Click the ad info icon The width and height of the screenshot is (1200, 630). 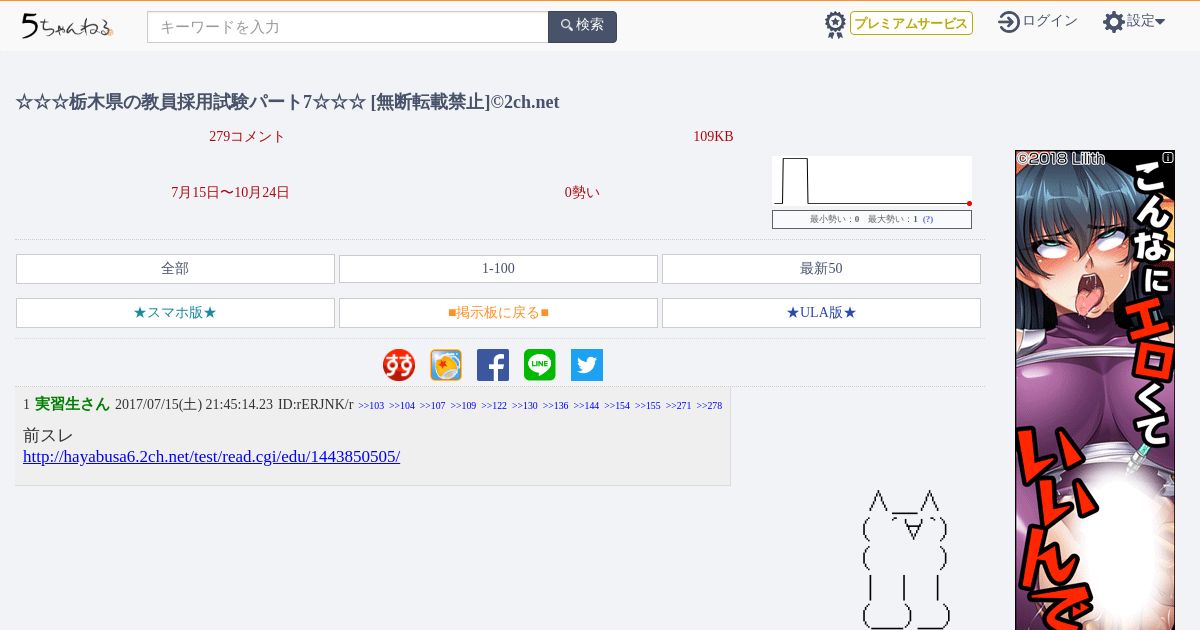[1168, 158]
